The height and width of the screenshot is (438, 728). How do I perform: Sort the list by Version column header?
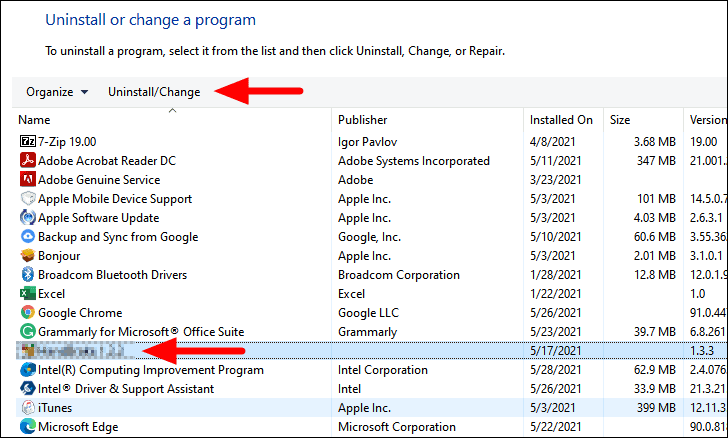click(708, 120)
